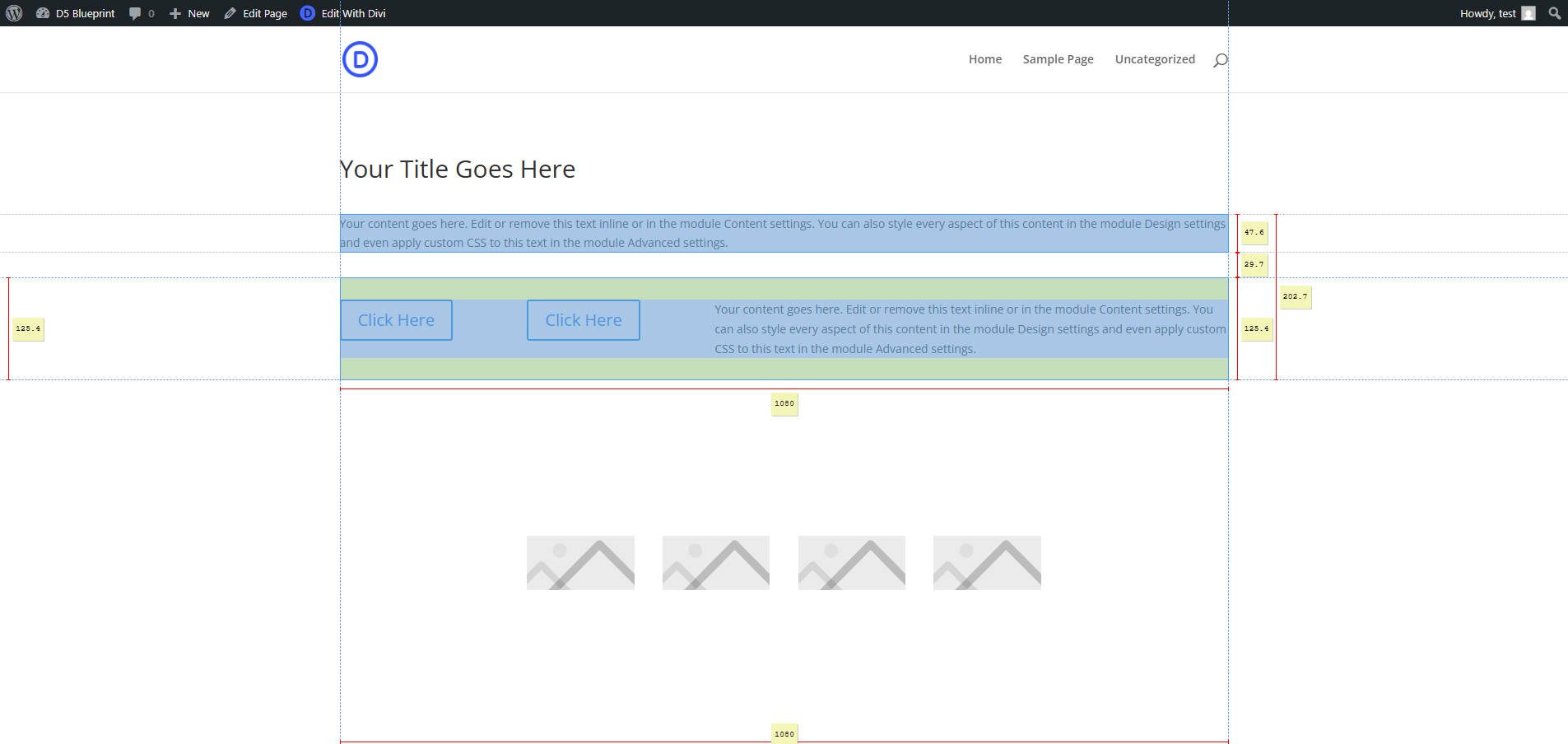This screenshot has height=744, width=1568.
Task: Select Home in the navigation menu
Action: (984, 58)
